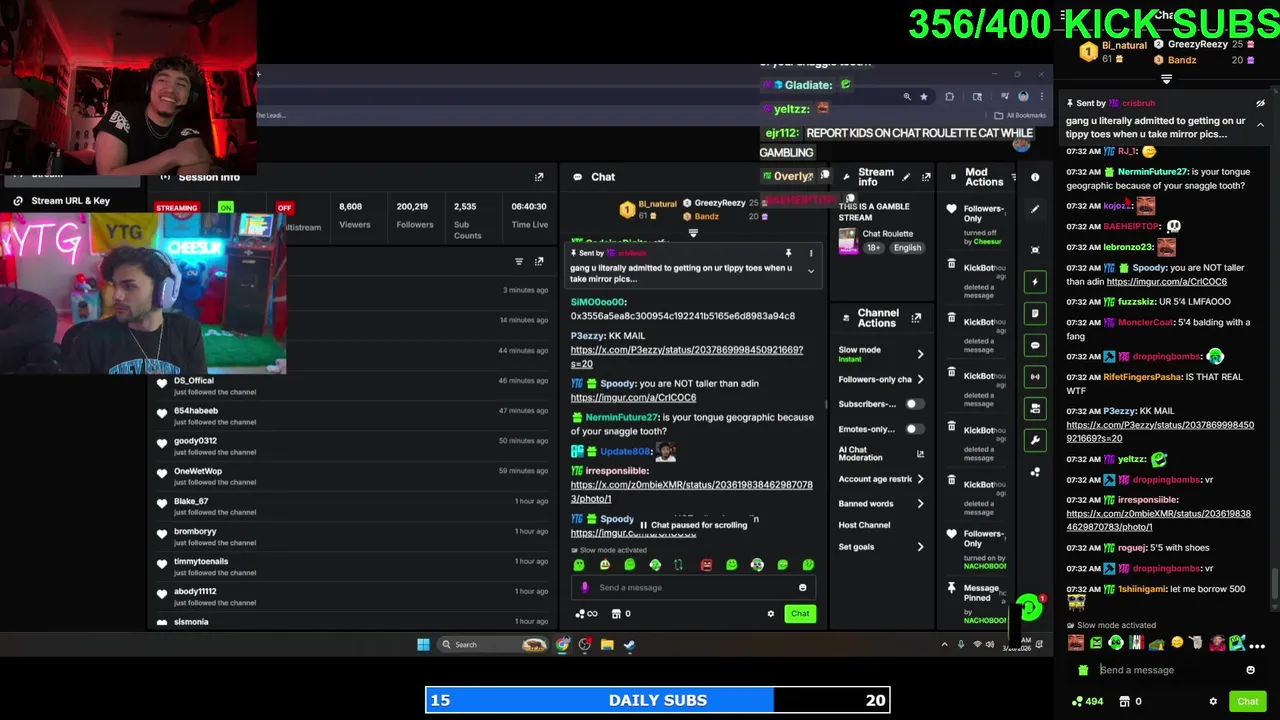Open Spoody imgur link in dashboard chat
Image resolution: width=1280 pixels, height=720 pixels.
(633, 398)
